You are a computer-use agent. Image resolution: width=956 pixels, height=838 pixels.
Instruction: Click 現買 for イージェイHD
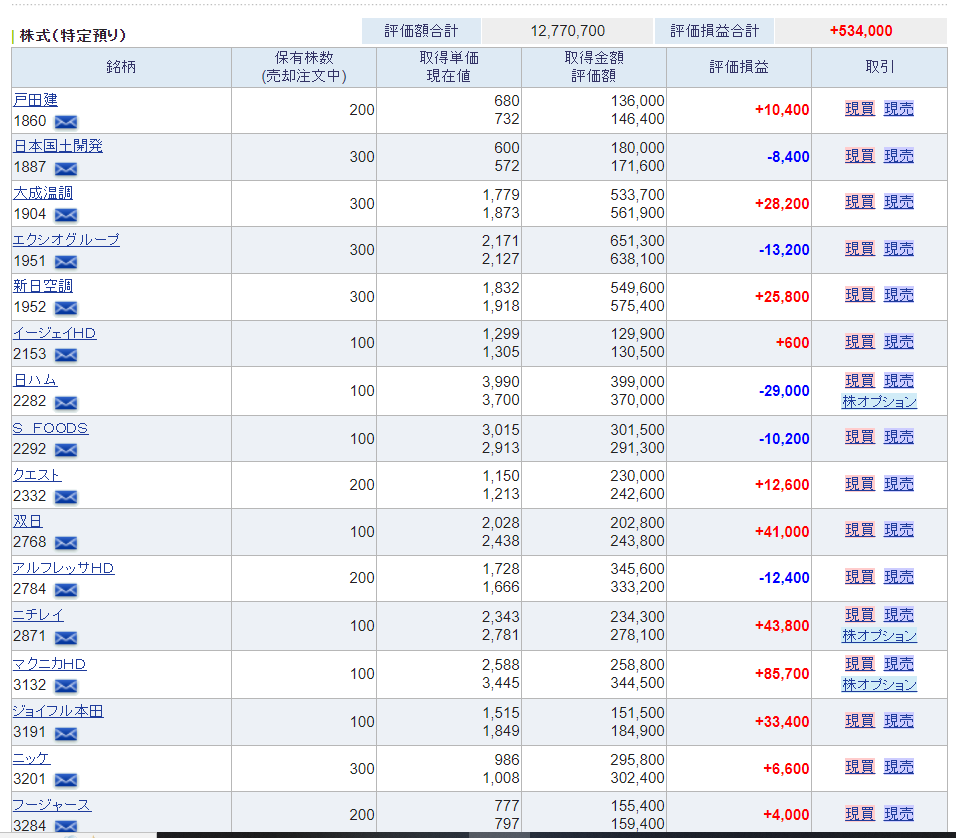860,342
